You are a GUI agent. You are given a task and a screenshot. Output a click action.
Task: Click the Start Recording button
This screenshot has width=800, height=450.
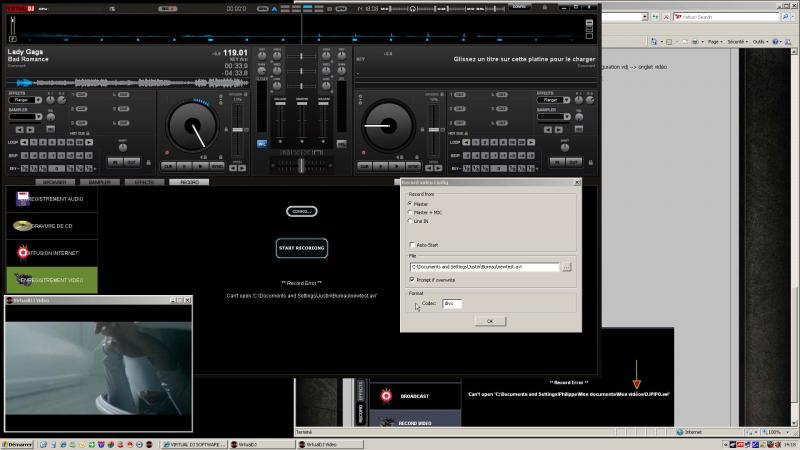[301, 247]
